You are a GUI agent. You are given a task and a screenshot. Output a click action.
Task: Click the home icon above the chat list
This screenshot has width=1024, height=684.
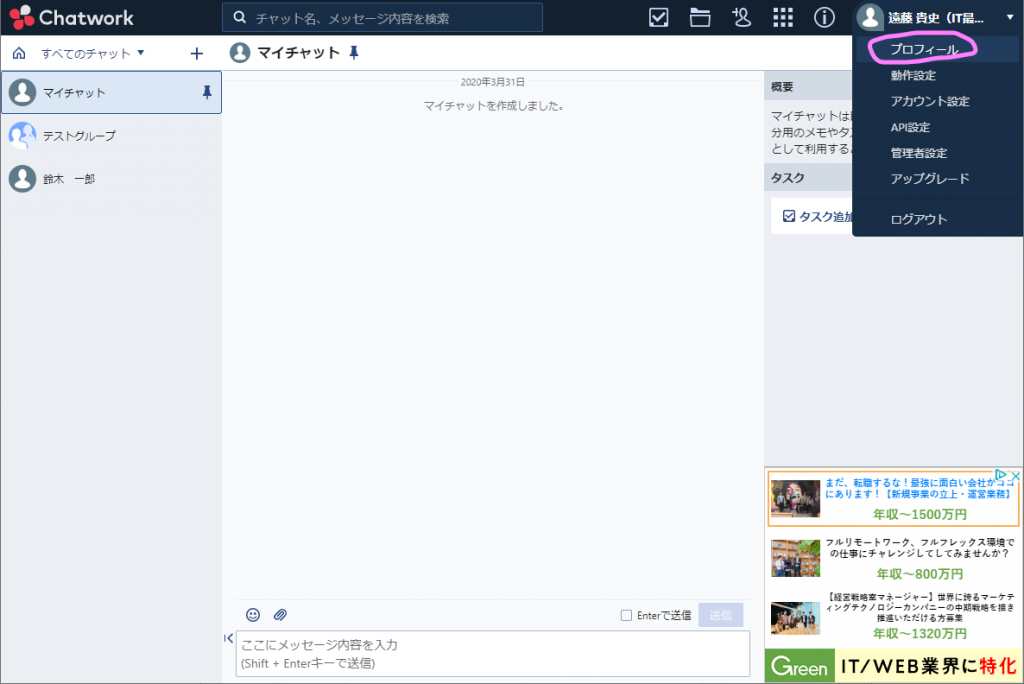18,53
